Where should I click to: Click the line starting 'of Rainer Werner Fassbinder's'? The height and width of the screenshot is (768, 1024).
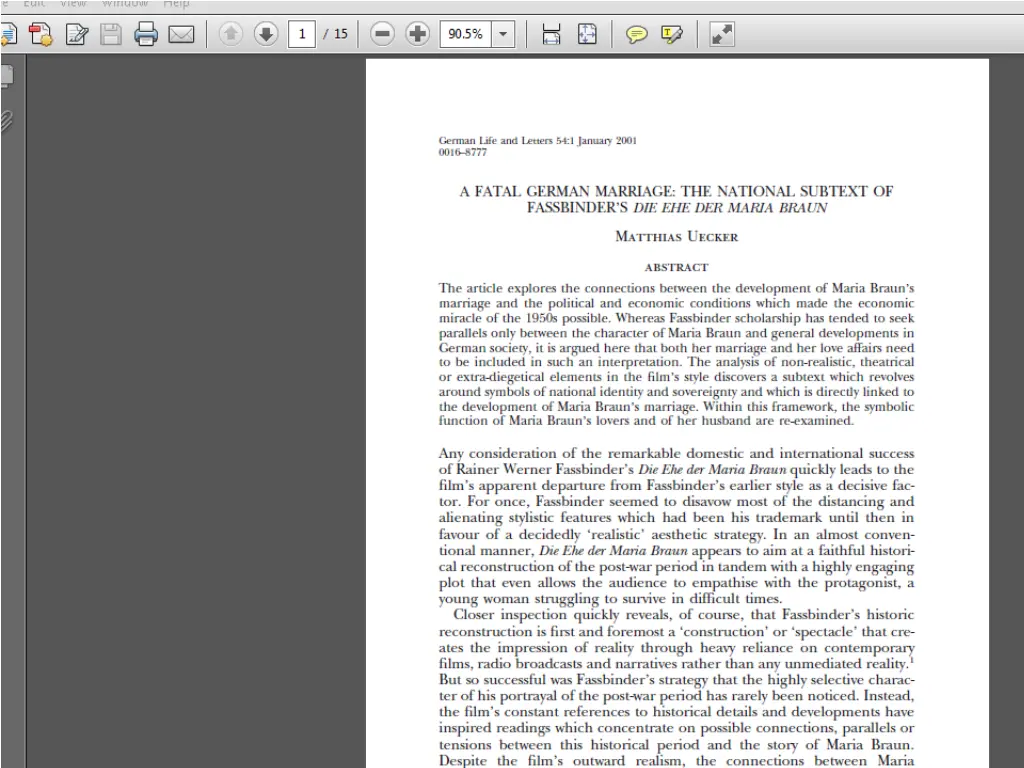677,470
